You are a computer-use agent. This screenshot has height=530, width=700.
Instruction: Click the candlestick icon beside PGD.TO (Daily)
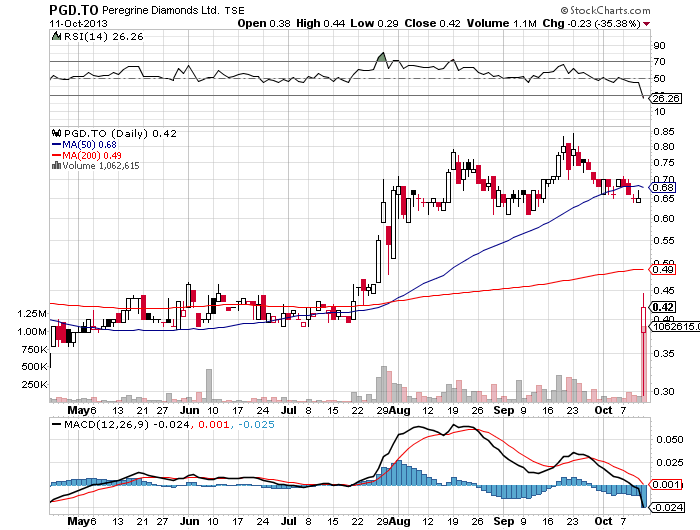pyautogui.click(x=56, y=133)
